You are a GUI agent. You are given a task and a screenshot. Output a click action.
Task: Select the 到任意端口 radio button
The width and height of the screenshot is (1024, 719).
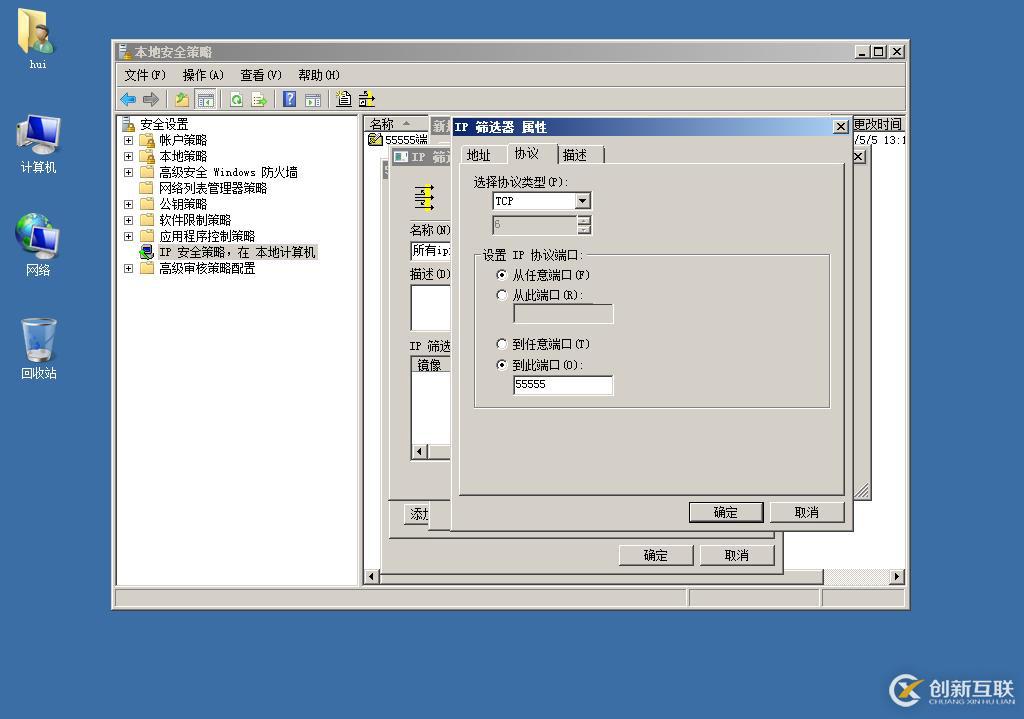coord(502,344)
